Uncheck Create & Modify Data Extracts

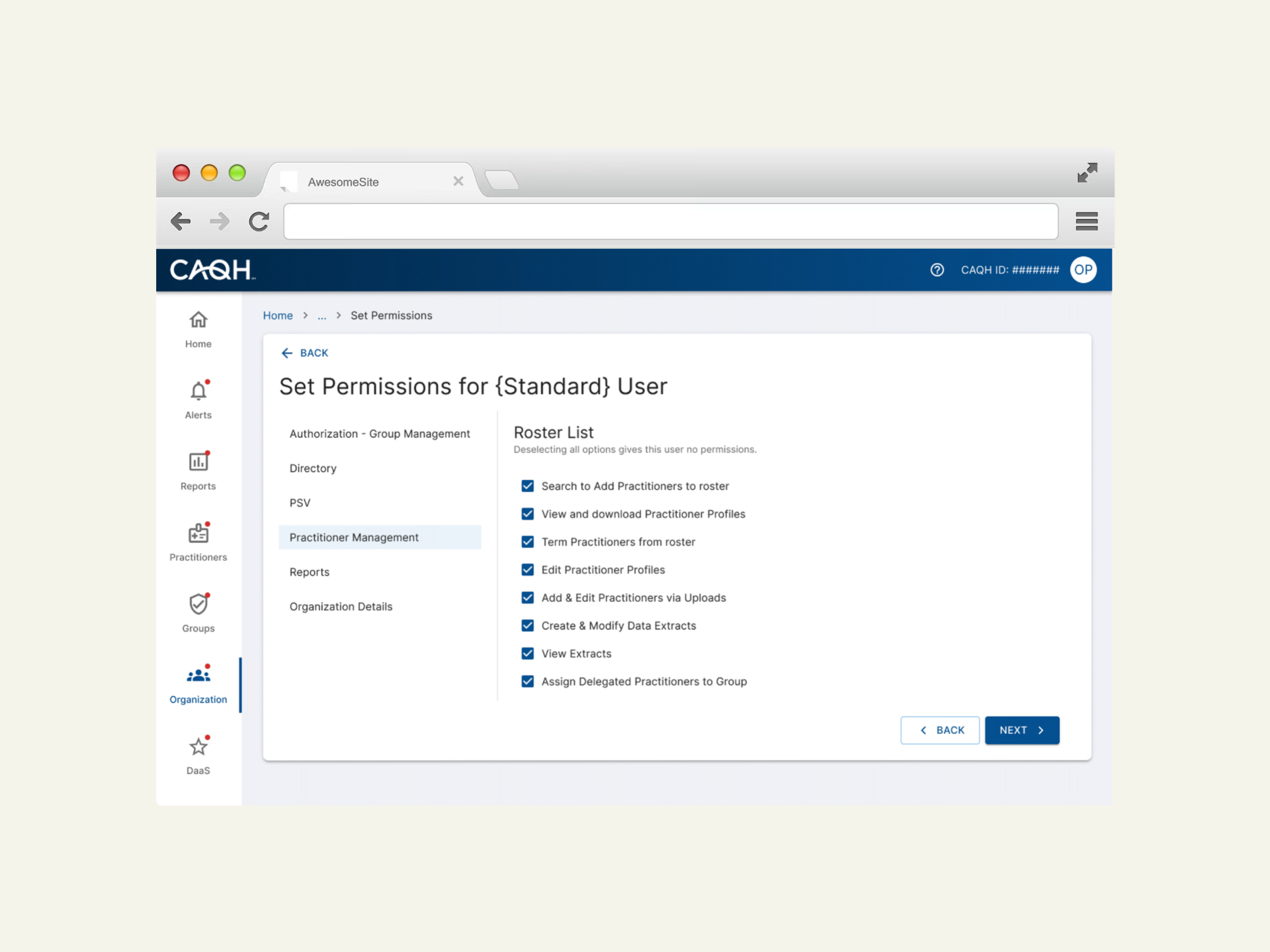point(527,625)
